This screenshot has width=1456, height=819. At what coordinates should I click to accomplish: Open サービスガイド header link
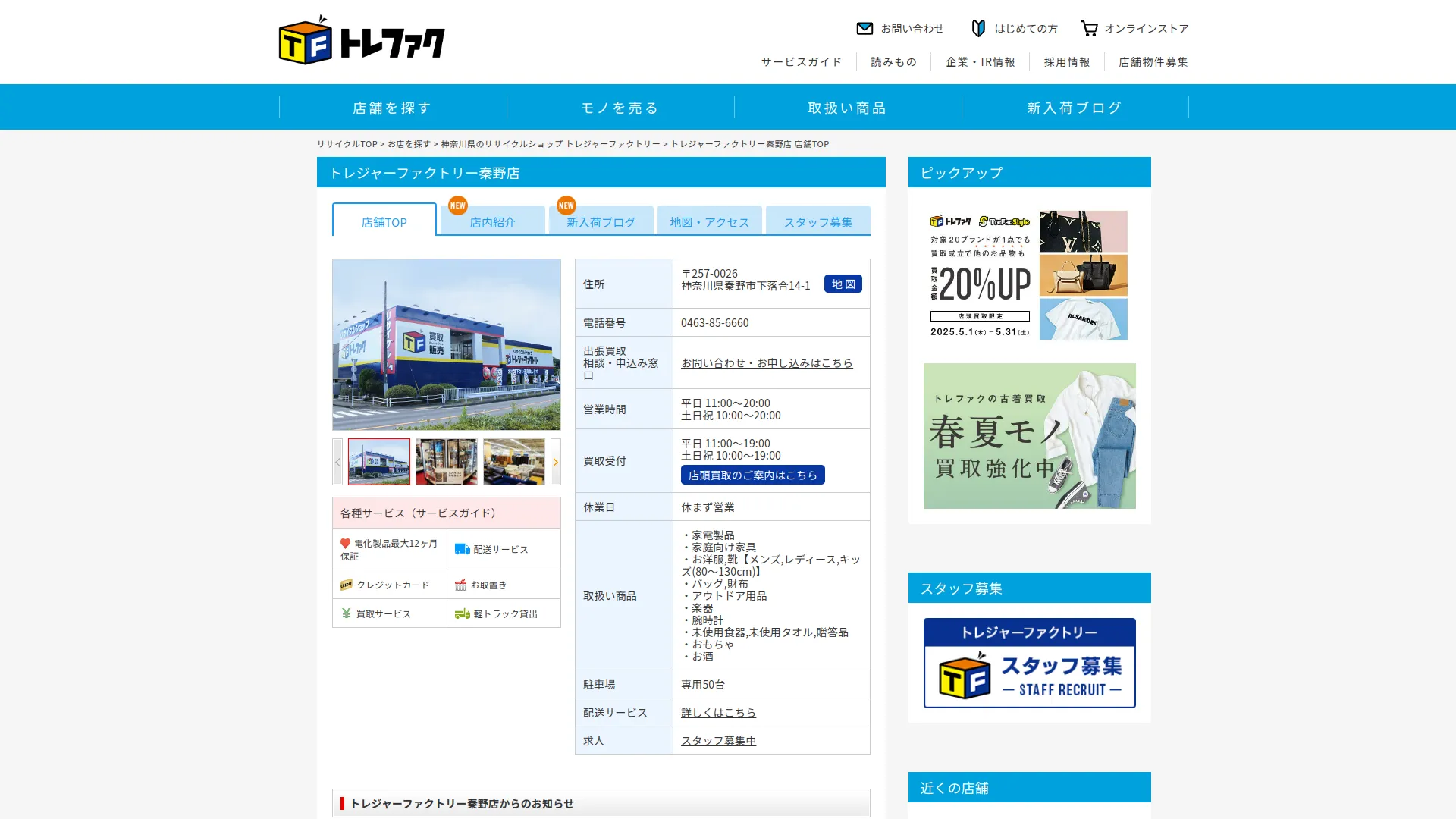click(x=802, y=61)
